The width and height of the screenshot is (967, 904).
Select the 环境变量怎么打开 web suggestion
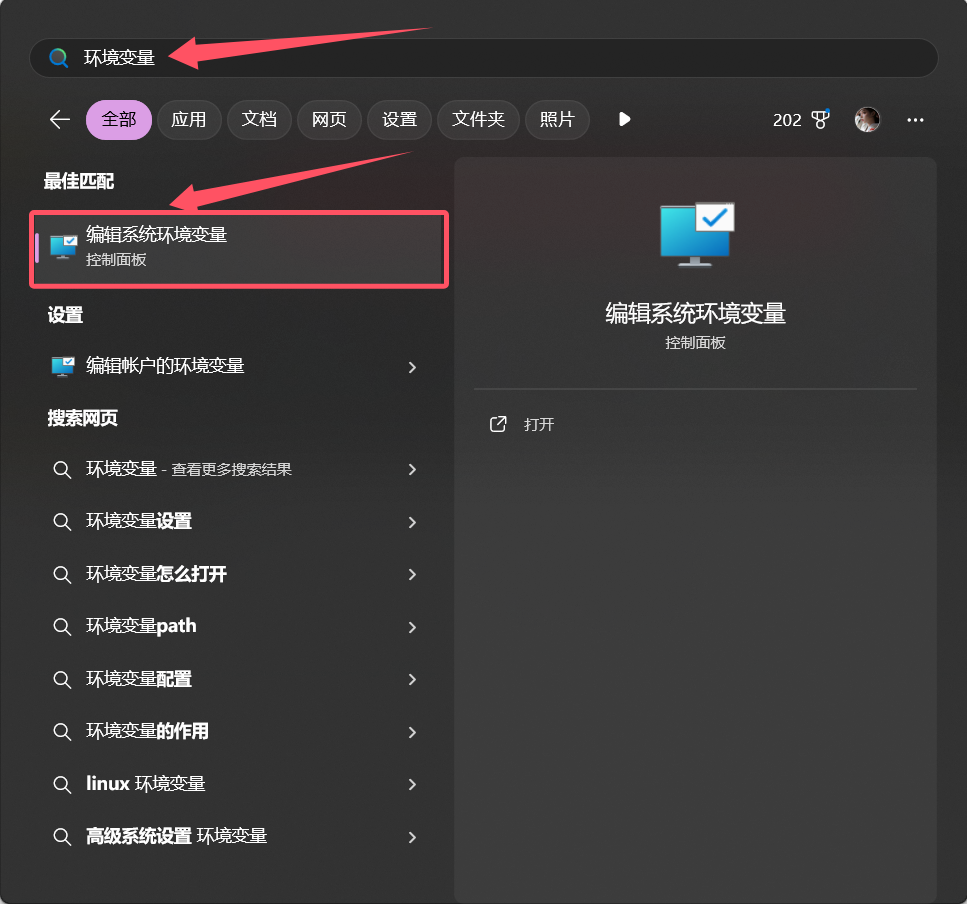(235, 575)
